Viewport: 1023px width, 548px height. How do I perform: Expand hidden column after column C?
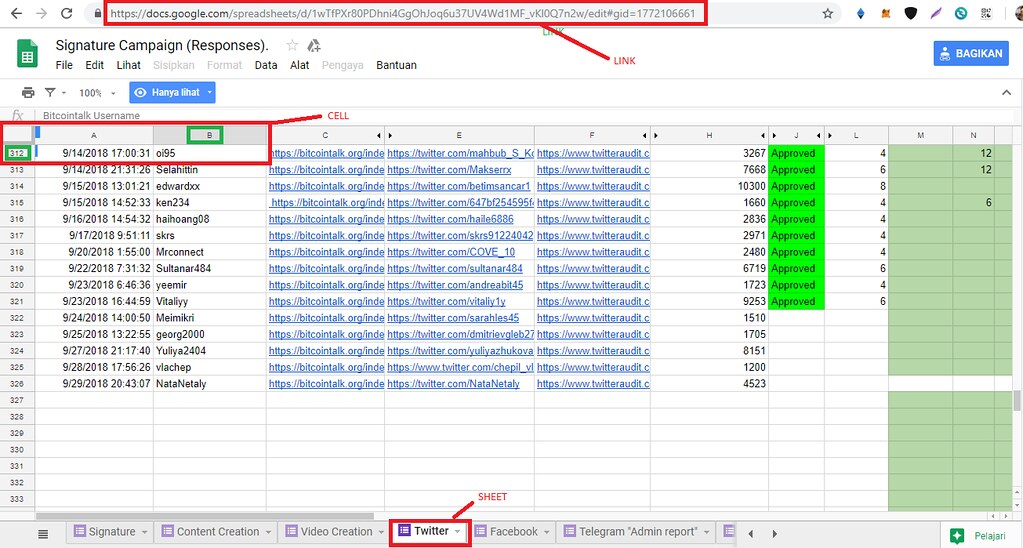[x=378, y=136]
